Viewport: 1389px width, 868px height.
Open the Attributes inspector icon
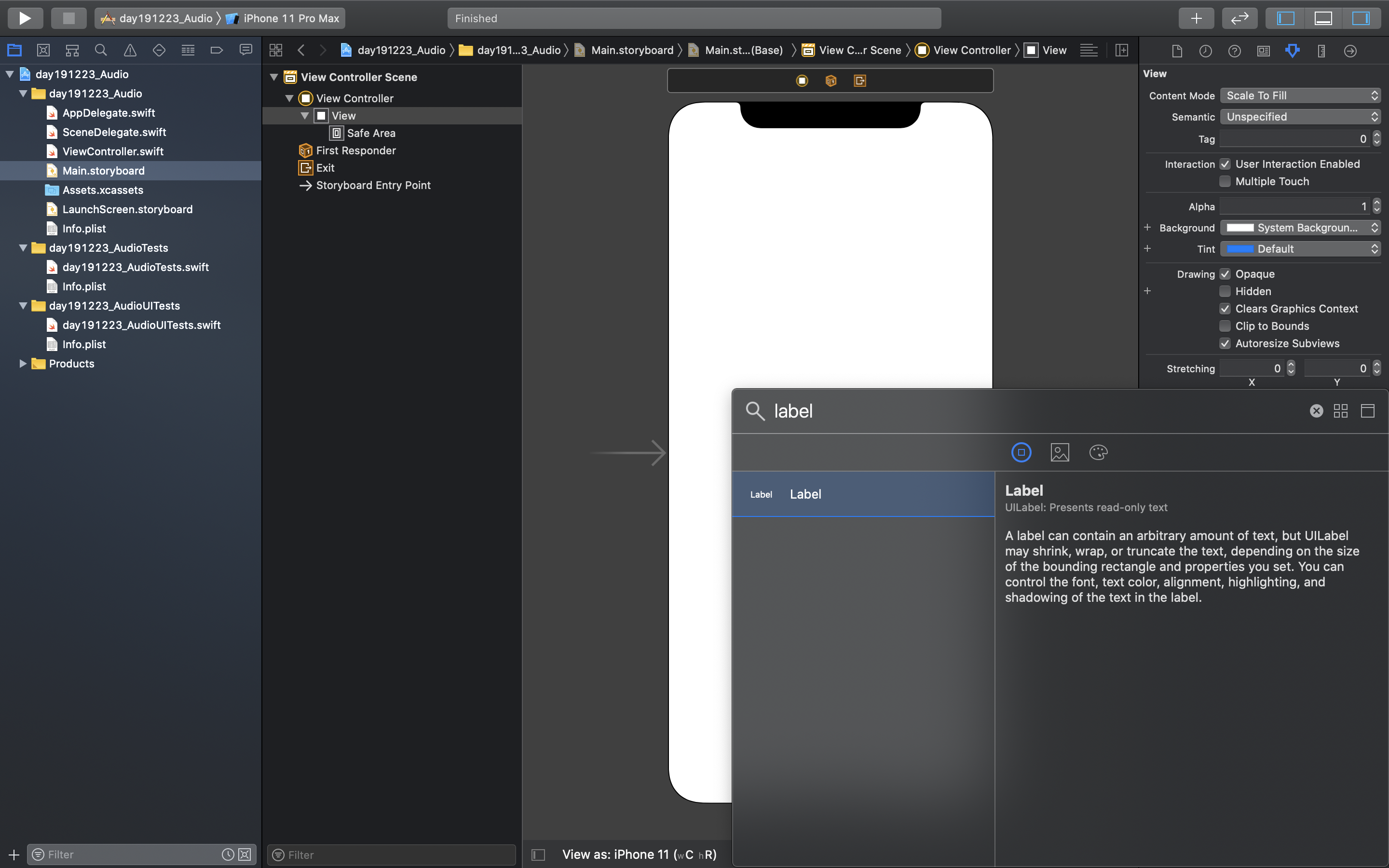[x=1292, y=51]
